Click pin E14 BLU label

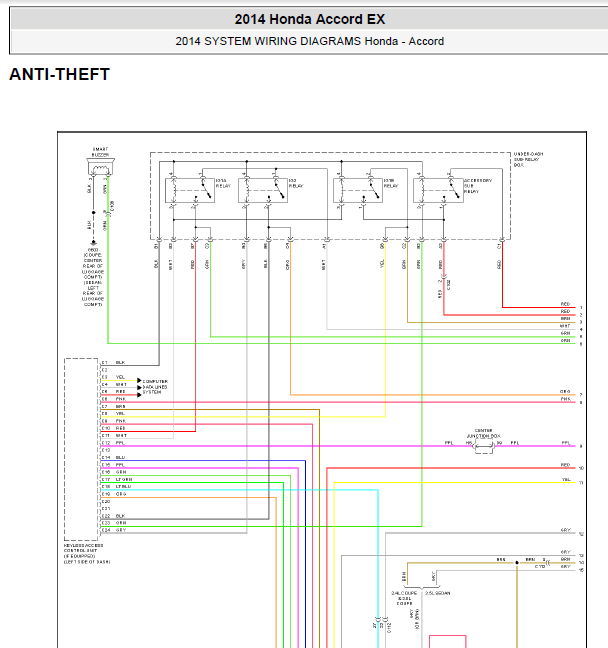(x=113, y=457)
